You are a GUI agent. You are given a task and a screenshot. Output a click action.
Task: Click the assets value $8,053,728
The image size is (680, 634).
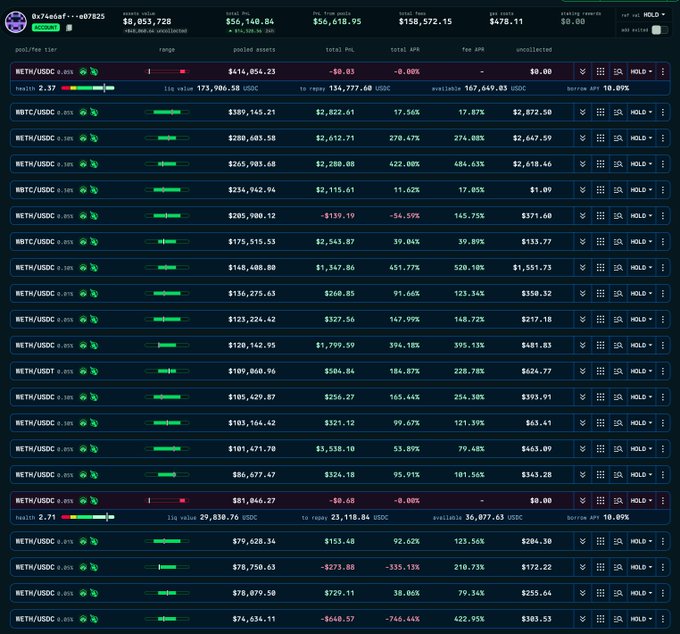point(147,22)
